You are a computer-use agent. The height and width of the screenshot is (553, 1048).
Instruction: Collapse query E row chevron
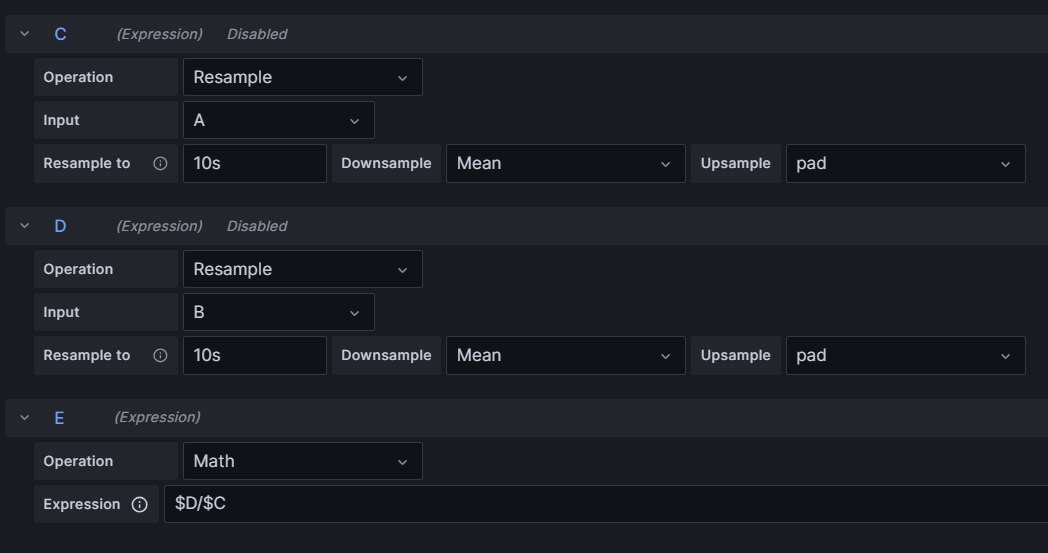[x=25, y=418]
